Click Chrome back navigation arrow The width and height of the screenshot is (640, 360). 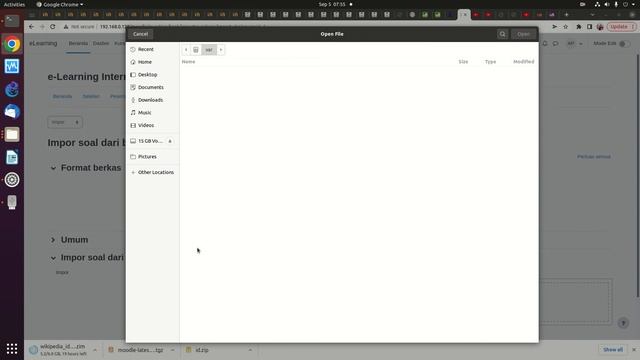tap(31, 27)
